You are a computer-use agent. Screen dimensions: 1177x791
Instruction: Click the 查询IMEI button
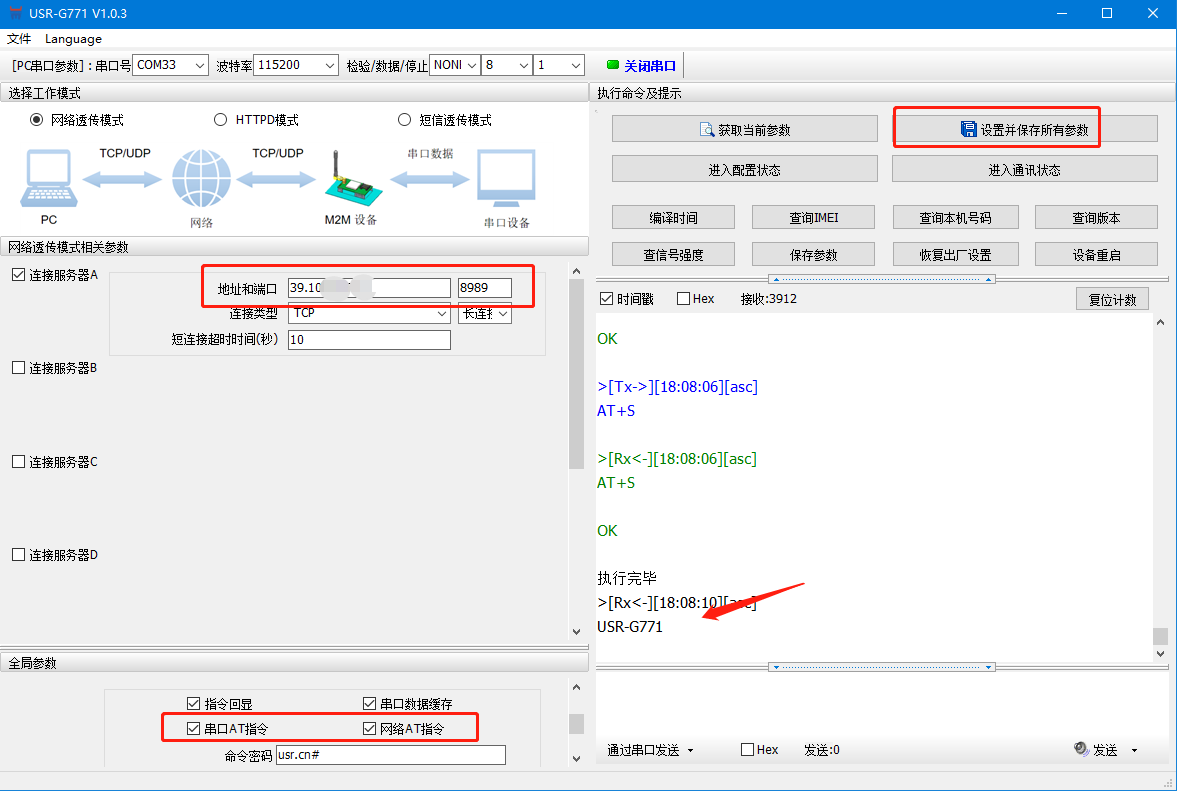pos(813,217)
